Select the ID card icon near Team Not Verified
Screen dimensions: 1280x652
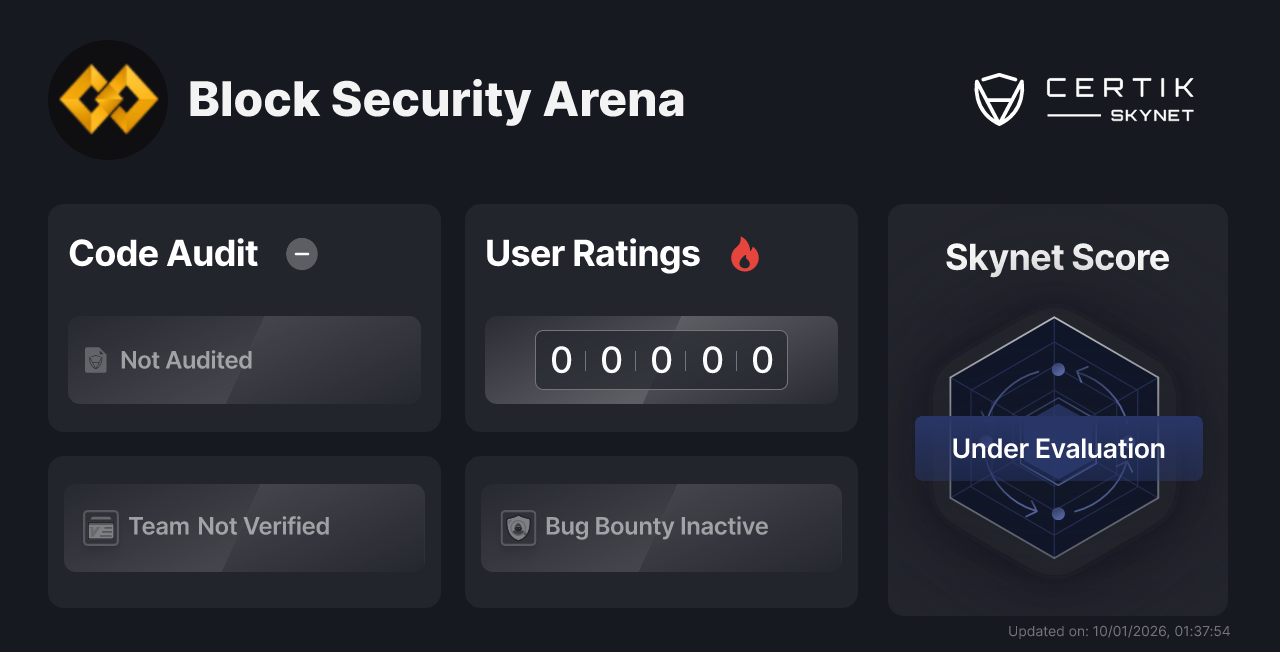99,527
